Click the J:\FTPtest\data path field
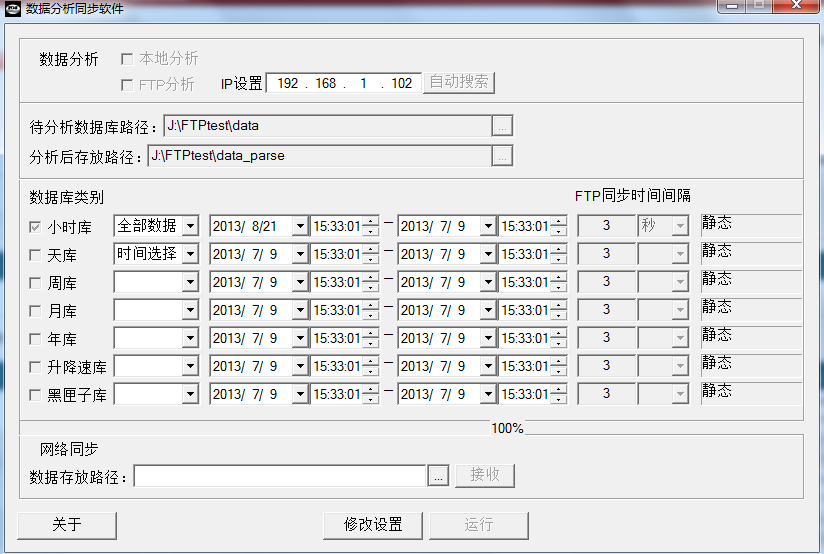This screenshot has height=554, width=824. tap(328, 126)
